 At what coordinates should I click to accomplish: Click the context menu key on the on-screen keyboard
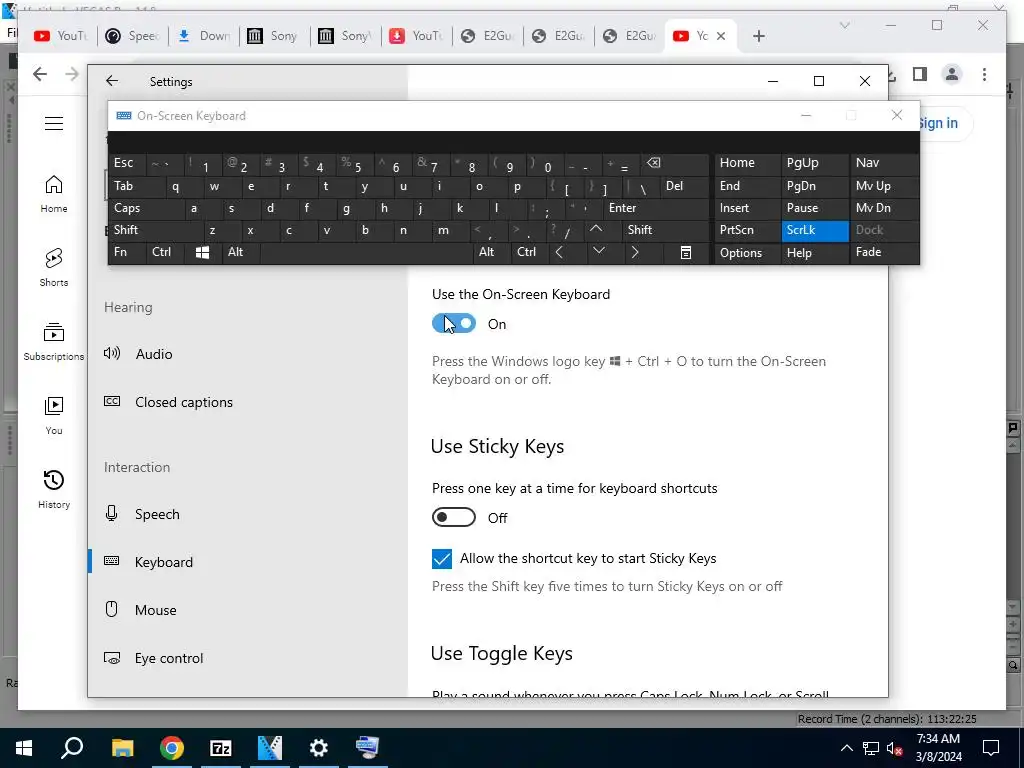click(685, 252)
